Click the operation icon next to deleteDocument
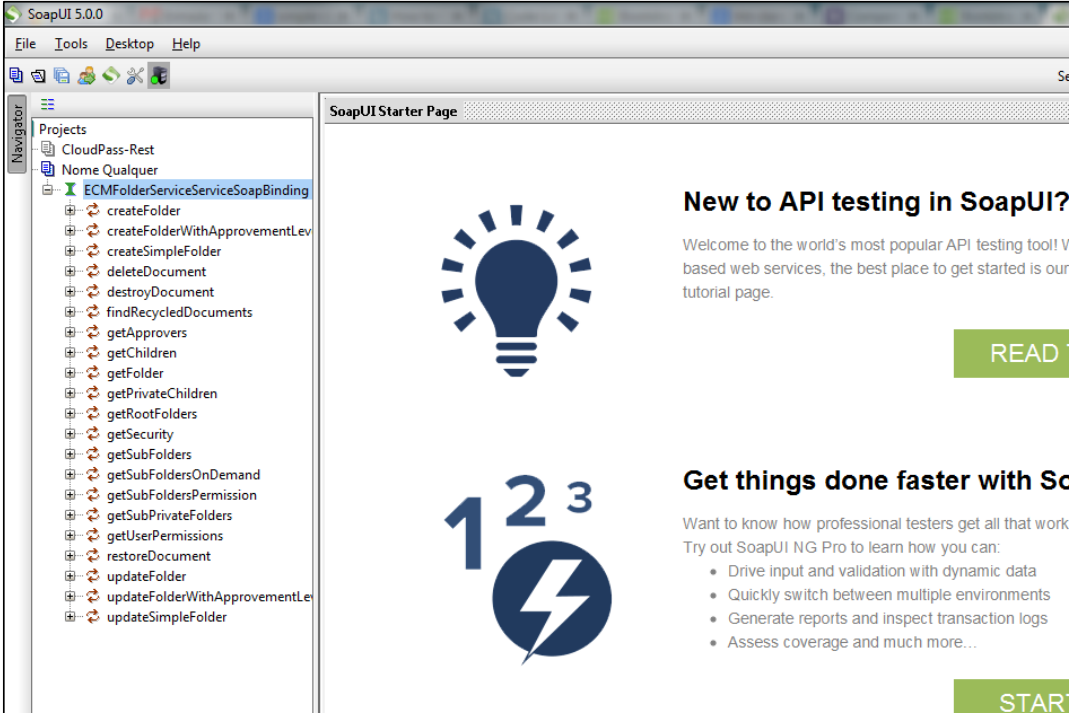The width and height of the screenshot is (1069, 713). click(93, 271)
